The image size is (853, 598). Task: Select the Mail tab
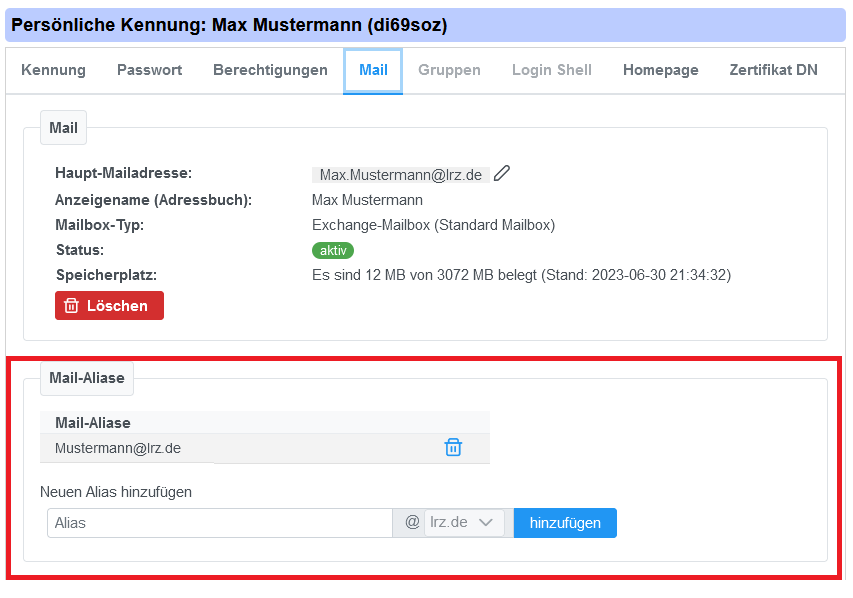373,70
